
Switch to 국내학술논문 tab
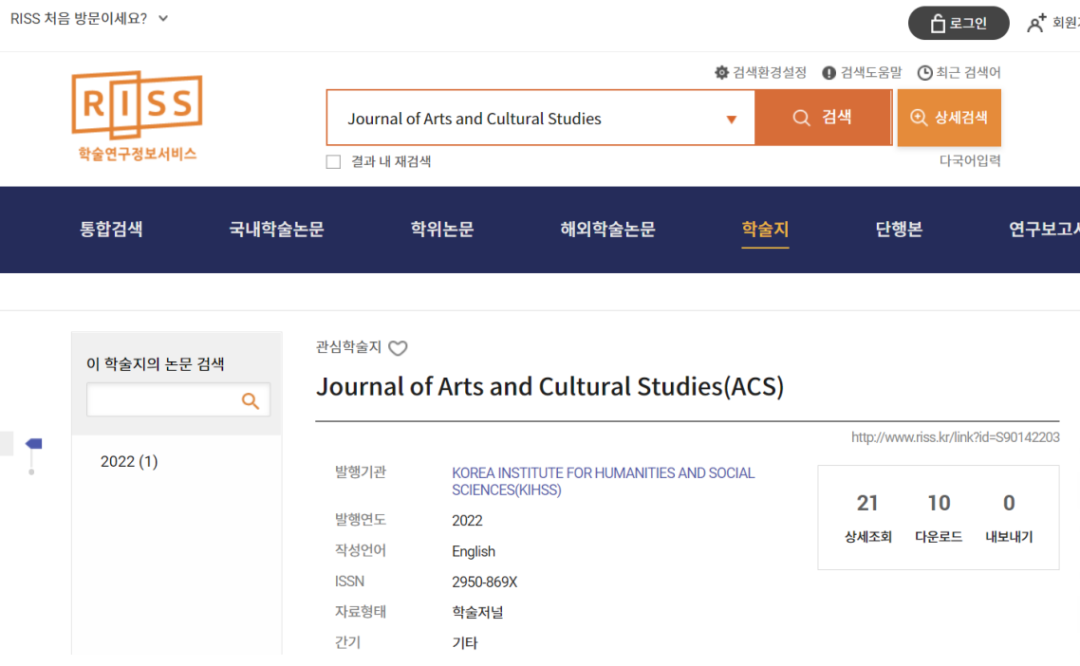click(x=276, y=229)
